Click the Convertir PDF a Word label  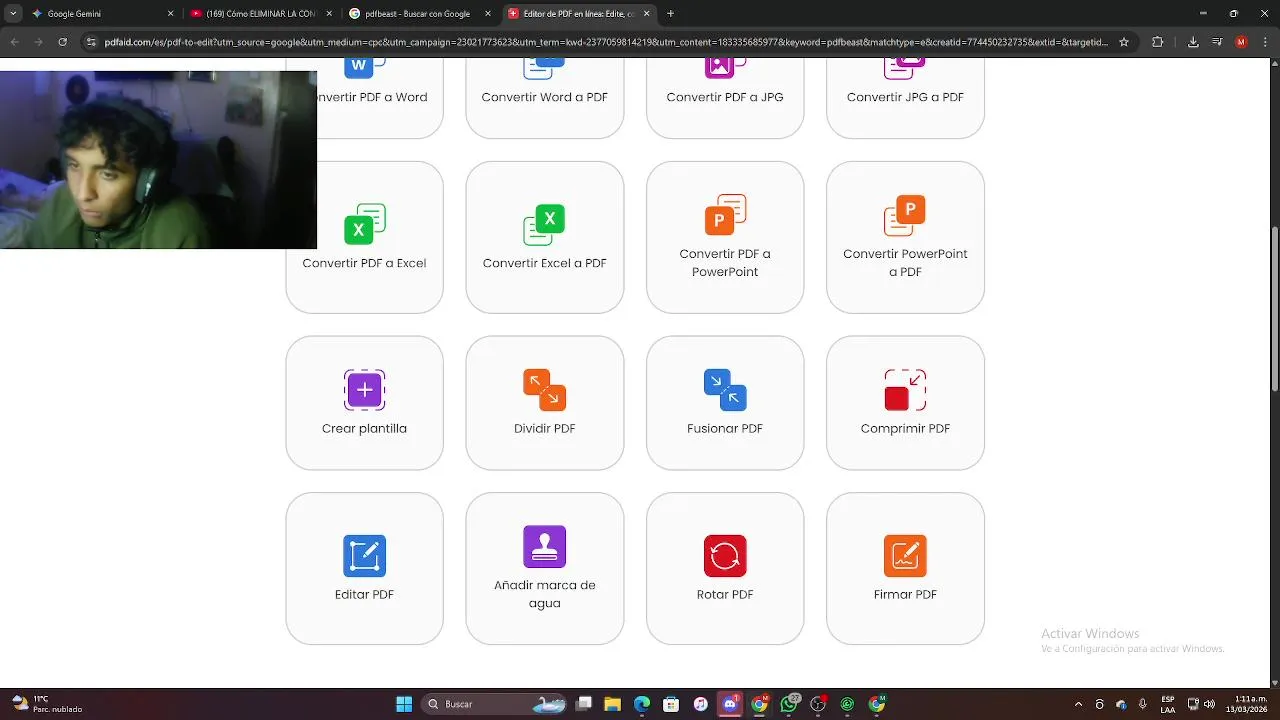point(370,97)
